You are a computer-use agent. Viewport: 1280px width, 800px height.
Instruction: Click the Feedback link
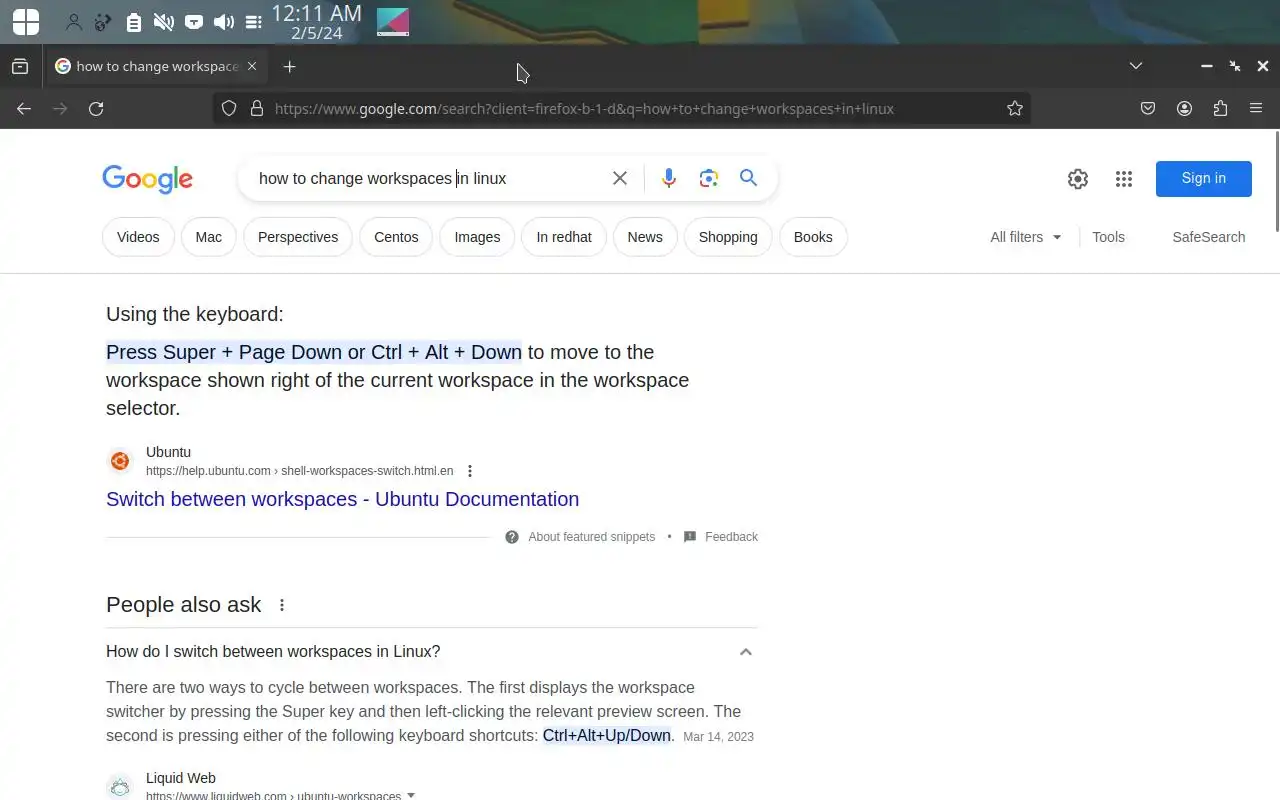point(731,537)
